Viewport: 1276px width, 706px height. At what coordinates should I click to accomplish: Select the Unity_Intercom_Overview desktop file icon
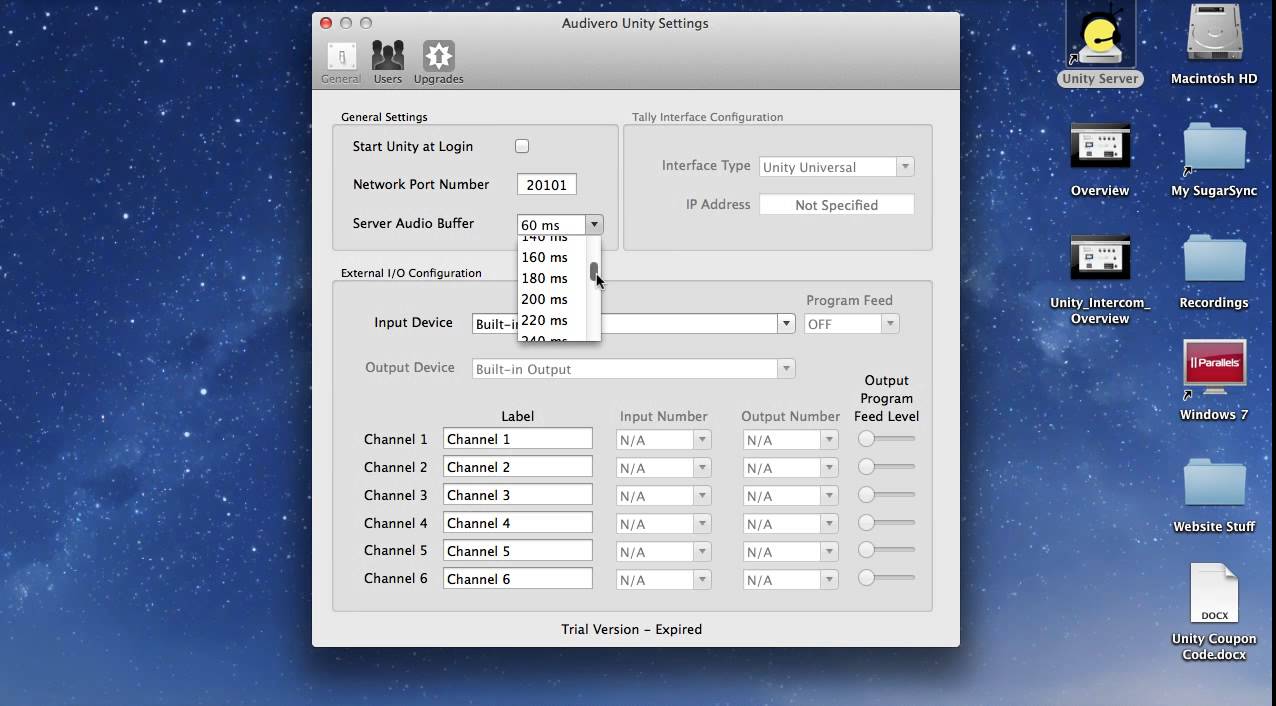(1100, 279)
